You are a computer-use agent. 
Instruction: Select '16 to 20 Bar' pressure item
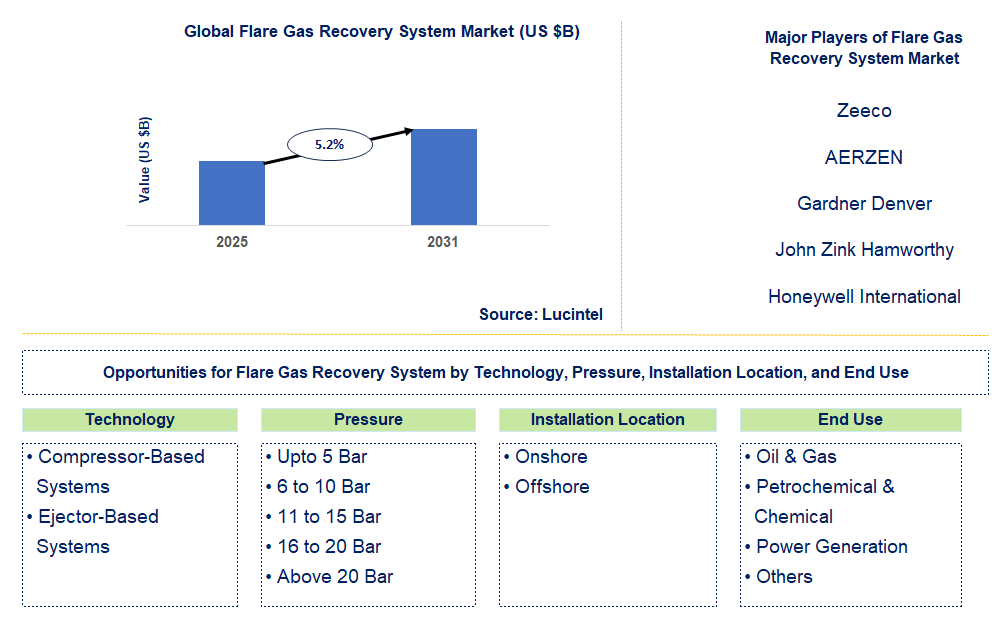pyautogui.click(x=324, y=547)
